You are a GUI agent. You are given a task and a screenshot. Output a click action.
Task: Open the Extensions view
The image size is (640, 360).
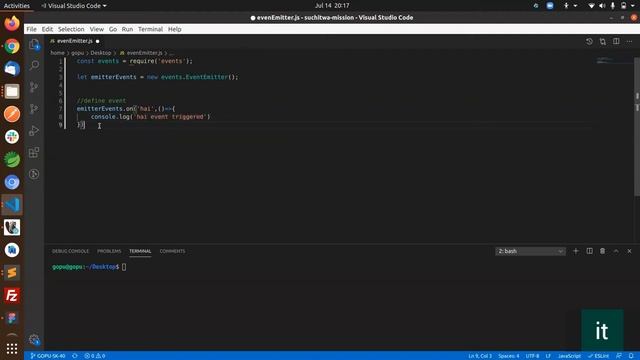[34, 153]
